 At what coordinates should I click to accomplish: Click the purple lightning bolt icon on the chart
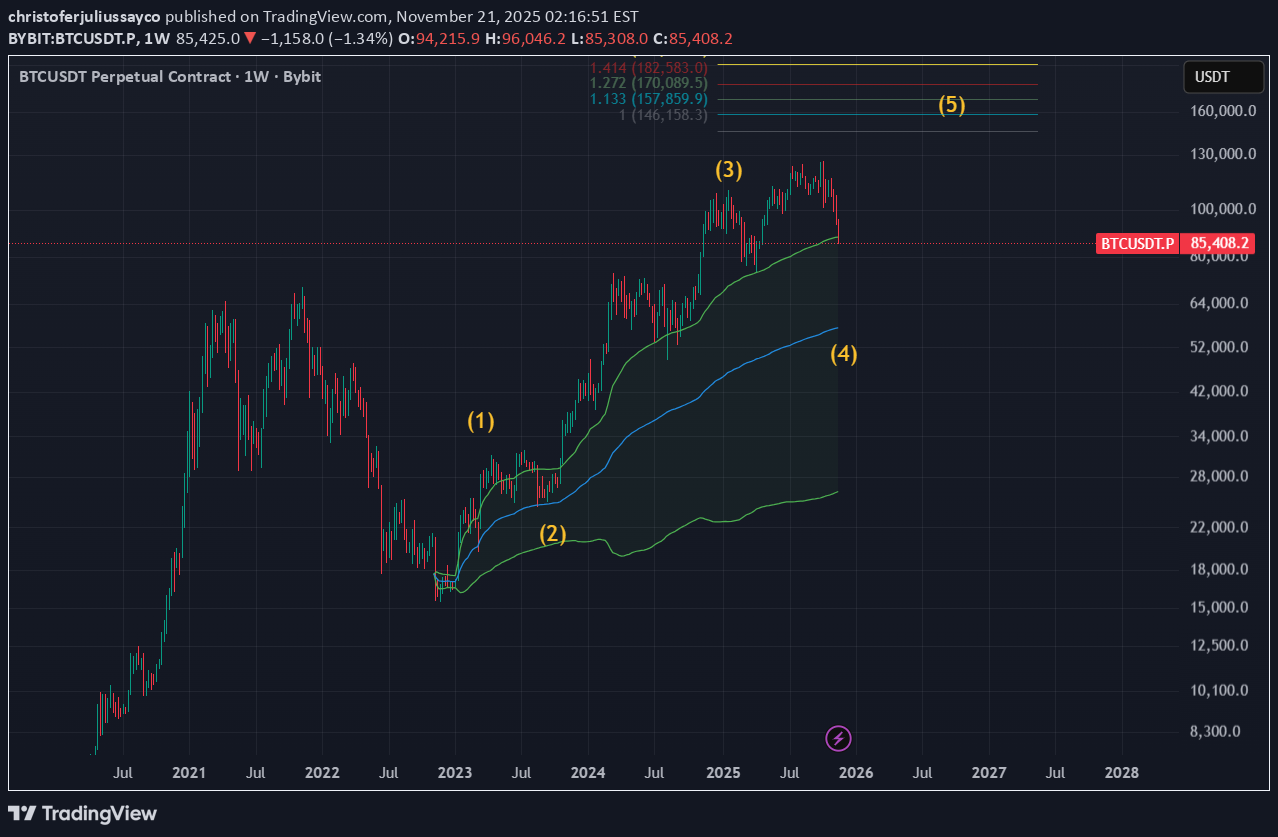point(838,738)
